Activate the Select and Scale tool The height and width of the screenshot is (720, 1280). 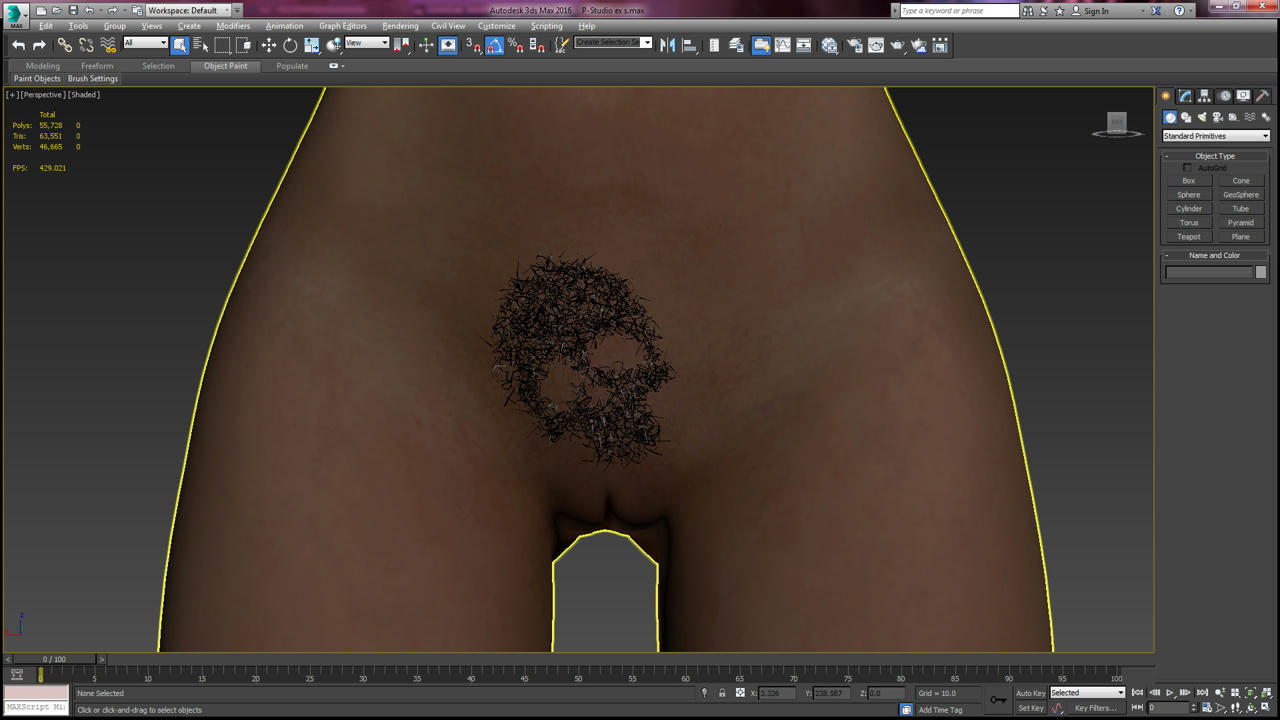pyautogui.click(x=312, y=45)
